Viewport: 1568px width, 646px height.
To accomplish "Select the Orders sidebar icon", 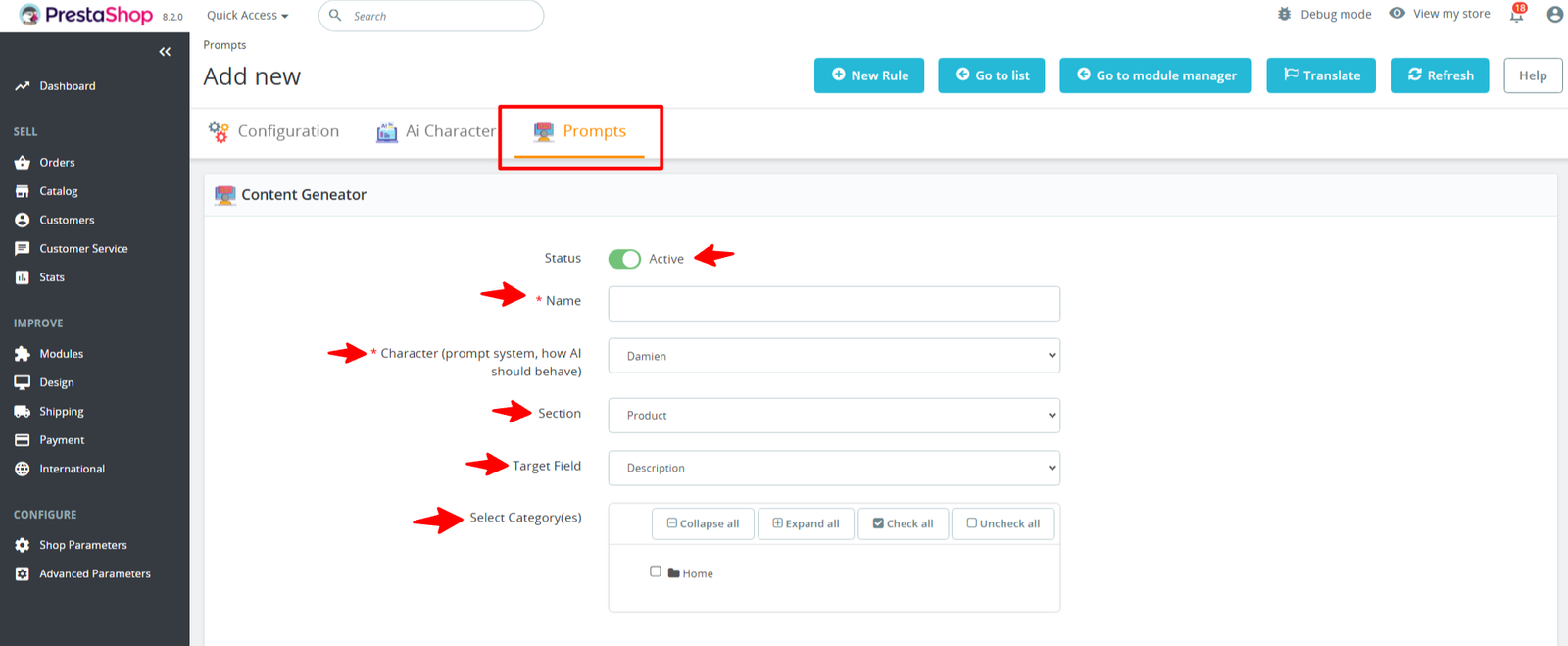I will 22,162.
